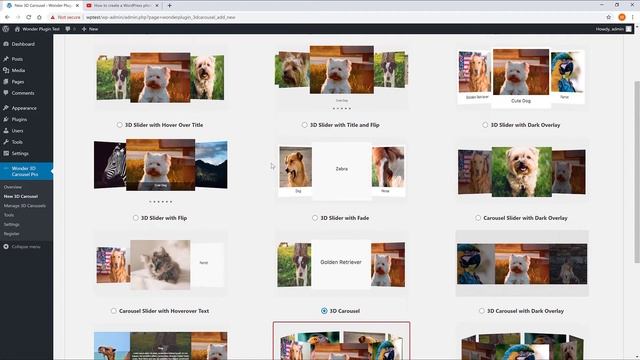Select 3D Carousel with Dark Overlay
640x360 pixels.
click(482, 311)
